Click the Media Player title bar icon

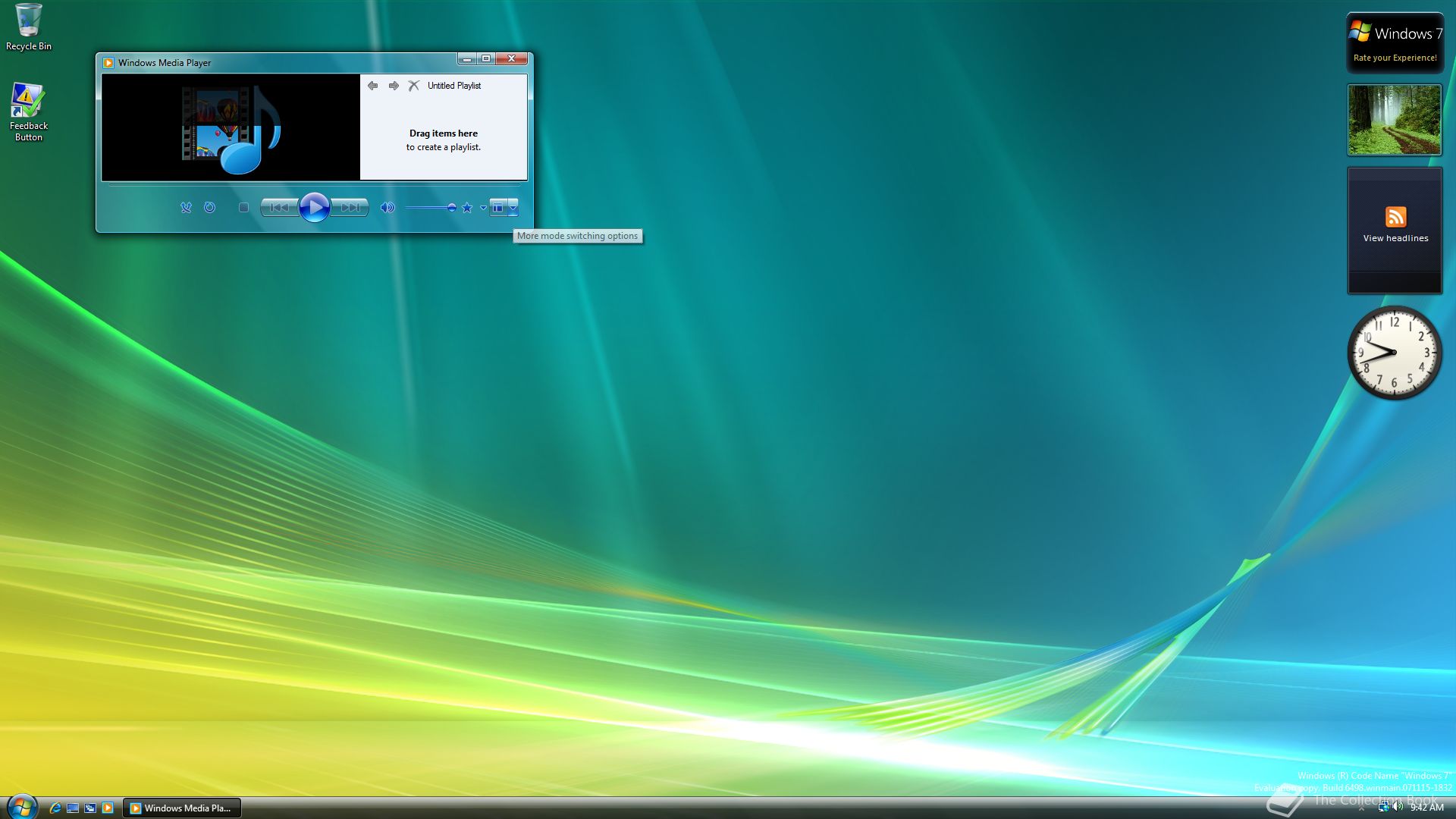click(108, 63)
